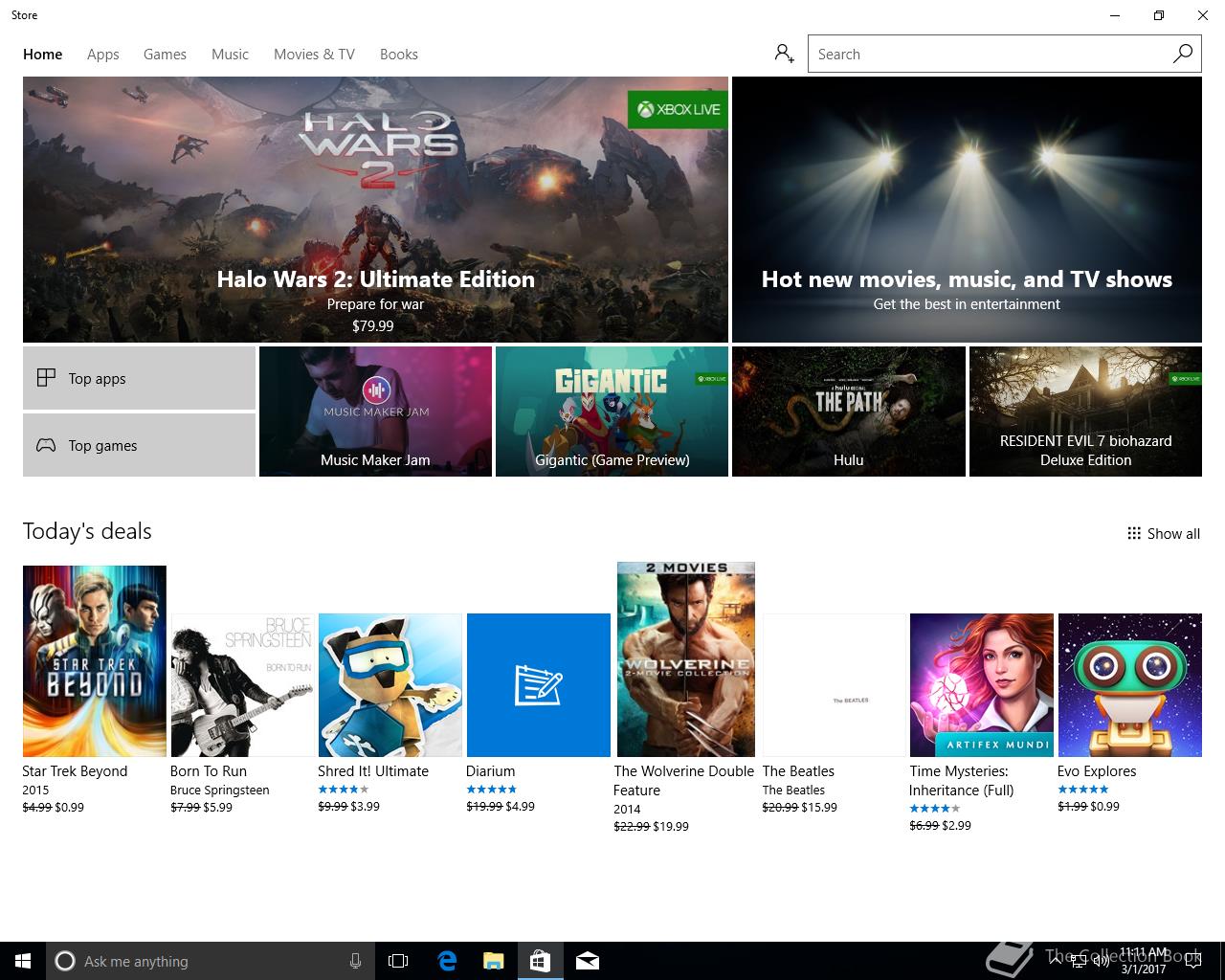Click the Diarium $4.99 sale price
Screen dimensions: 1225x980
tap(521, 807)
